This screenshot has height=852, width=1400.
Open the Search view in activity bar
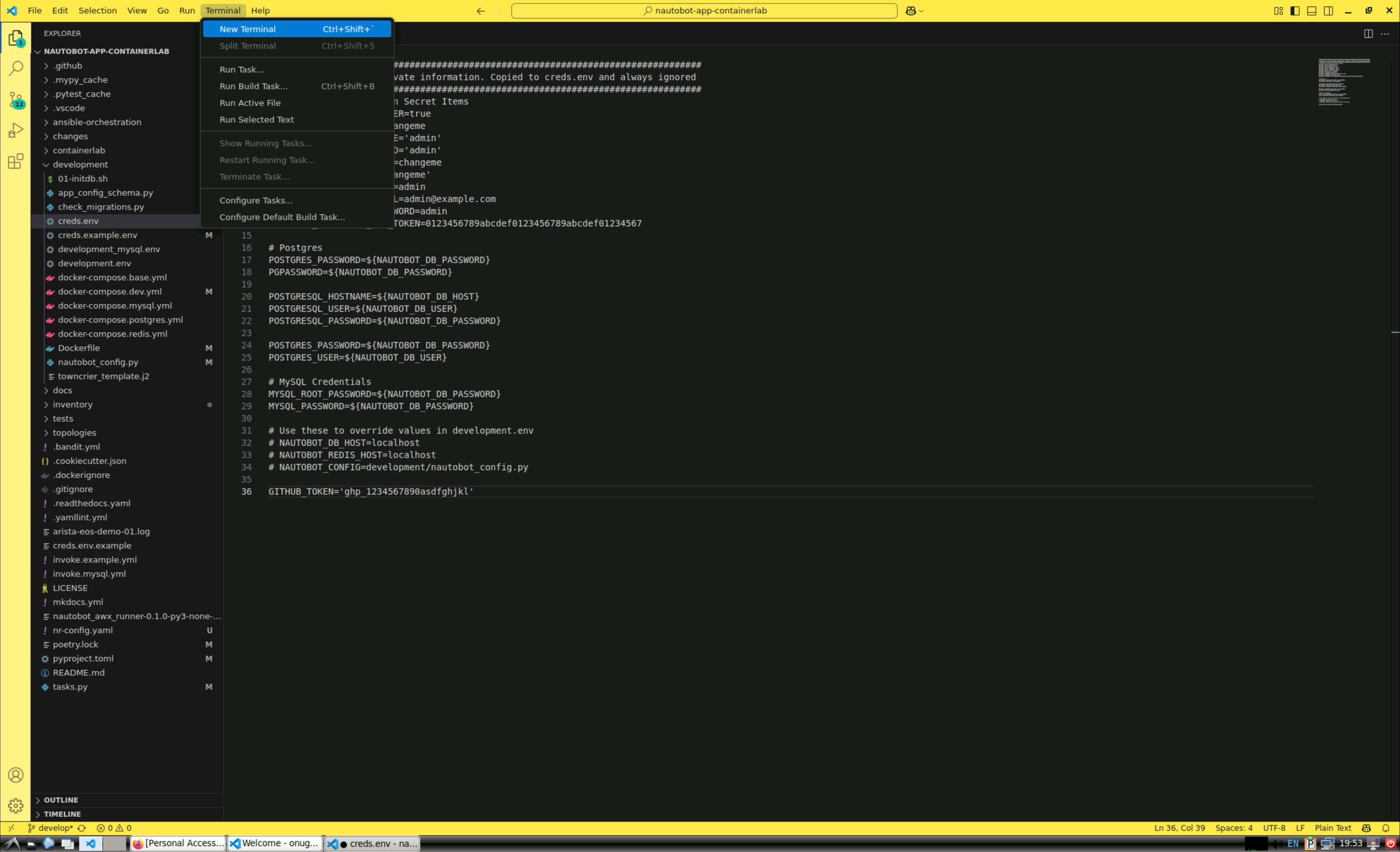click(16, 69)
